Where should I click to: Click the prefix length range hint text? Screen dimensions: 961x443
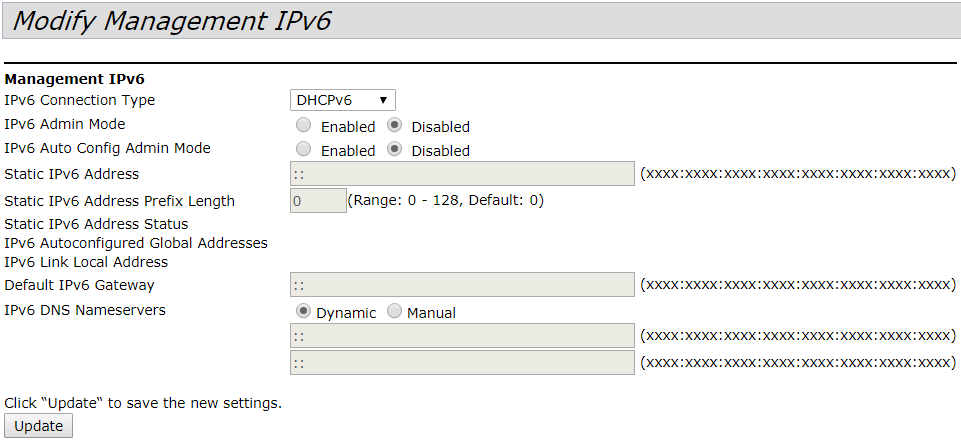[x=446, y=200]
